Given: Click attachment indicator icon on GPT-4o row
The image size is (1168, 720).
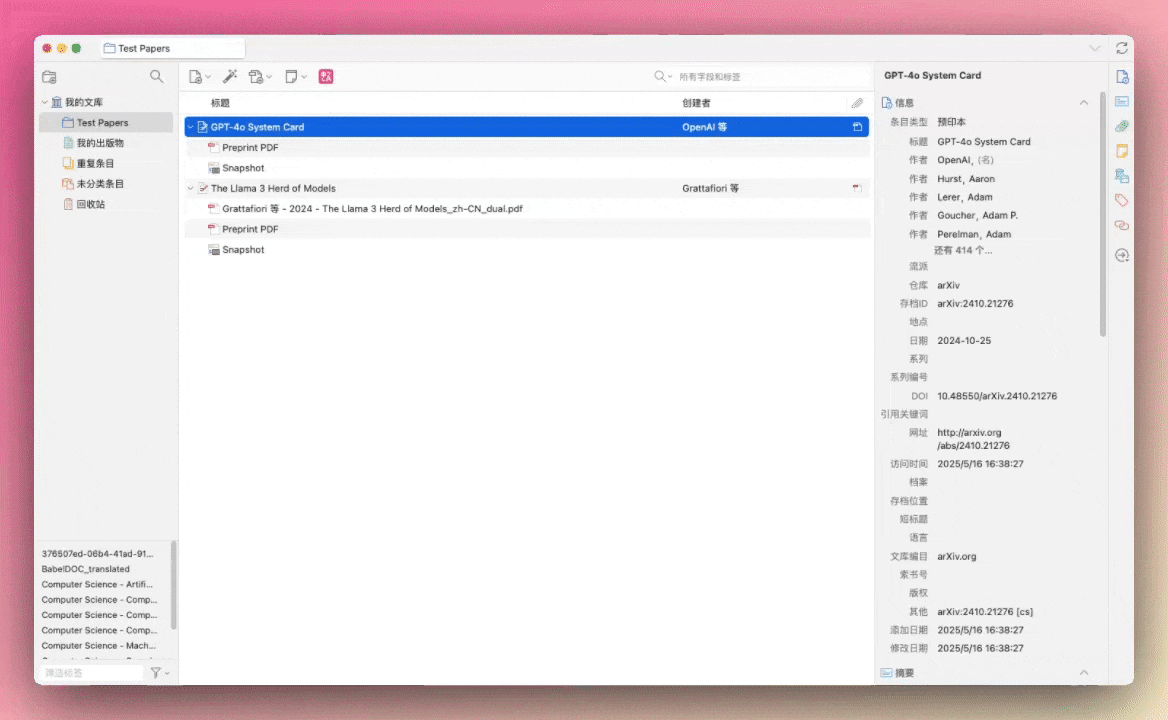Looking at the screenshot, I should pyautogui.click(x=857, y=127).
